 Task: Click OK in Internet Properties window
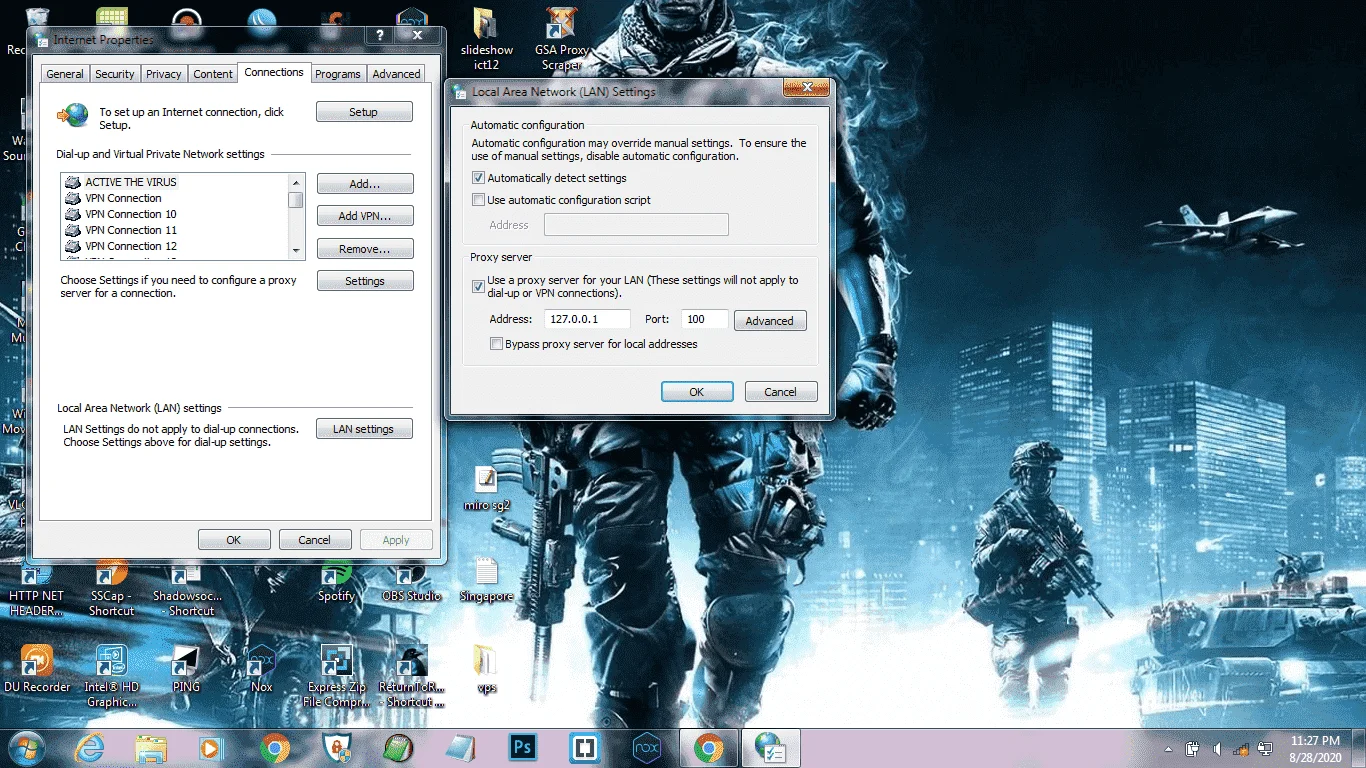tap(234, 540)
